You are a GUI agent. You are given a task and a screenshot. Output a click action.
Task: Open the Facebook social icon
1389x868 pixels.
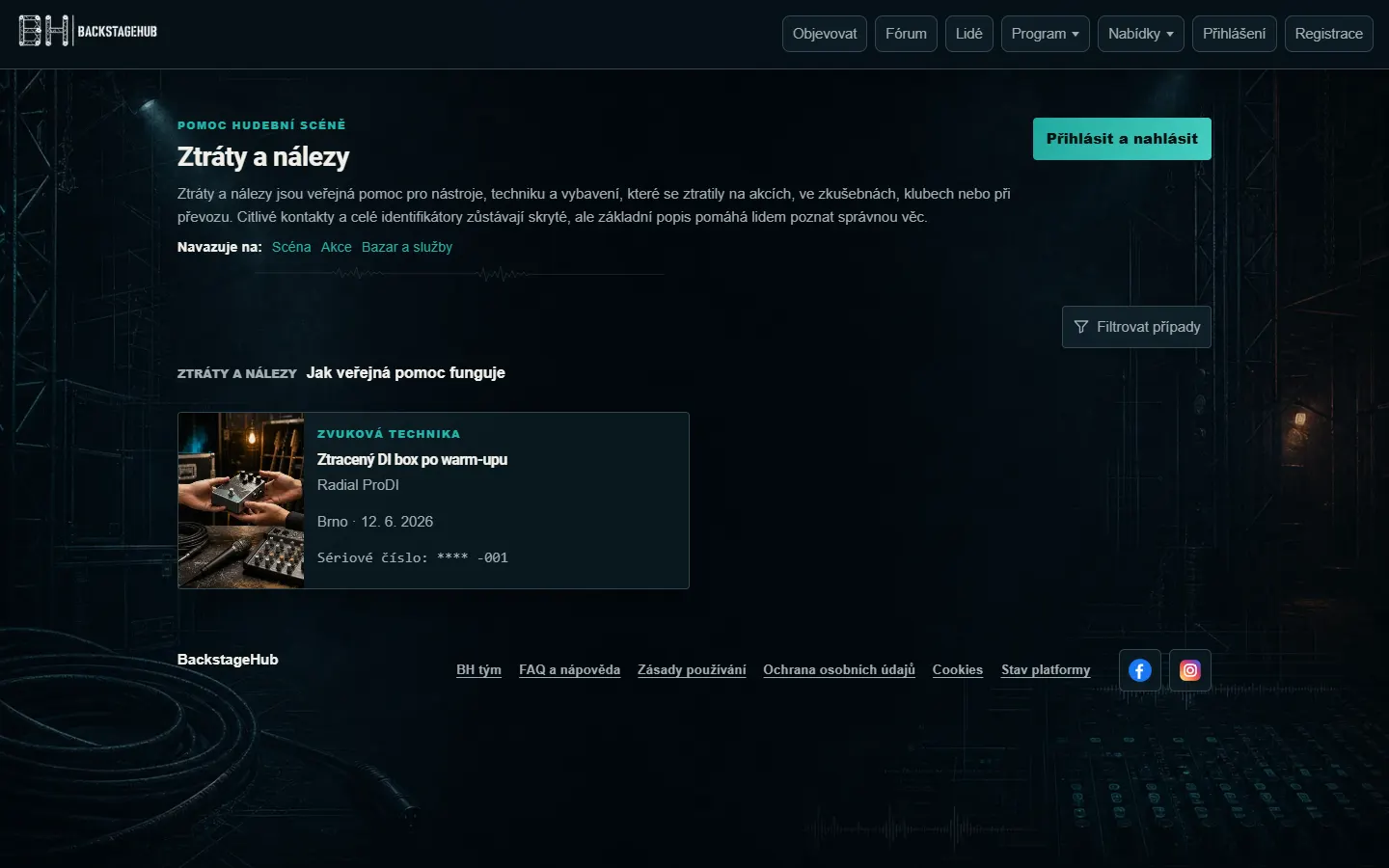click(x=1140, y=670)
